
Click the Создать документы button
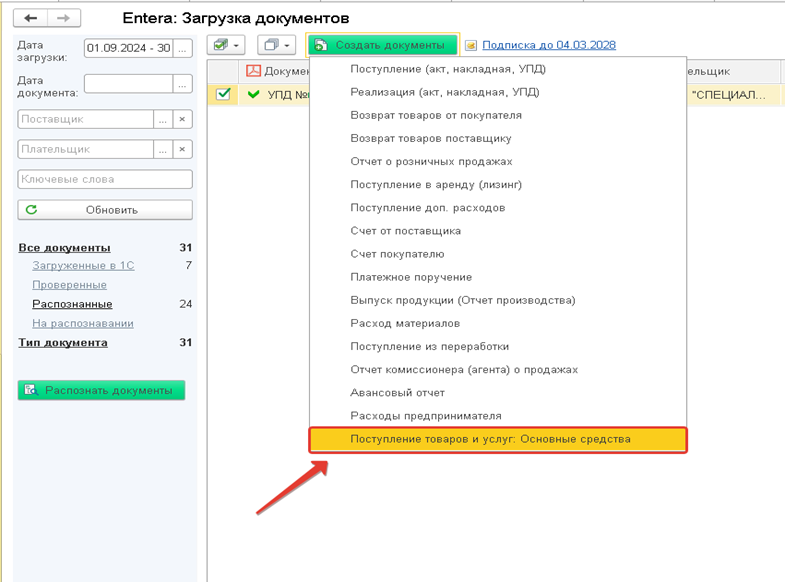pyautogui.click(x=382, y=45)
